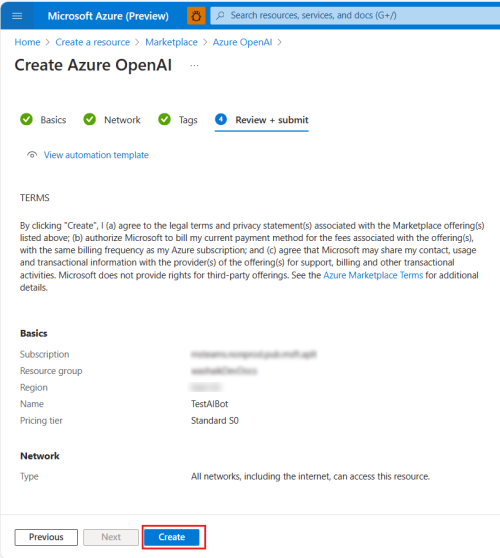Click the Network section heading in the summary

click(x=40, y=456)
